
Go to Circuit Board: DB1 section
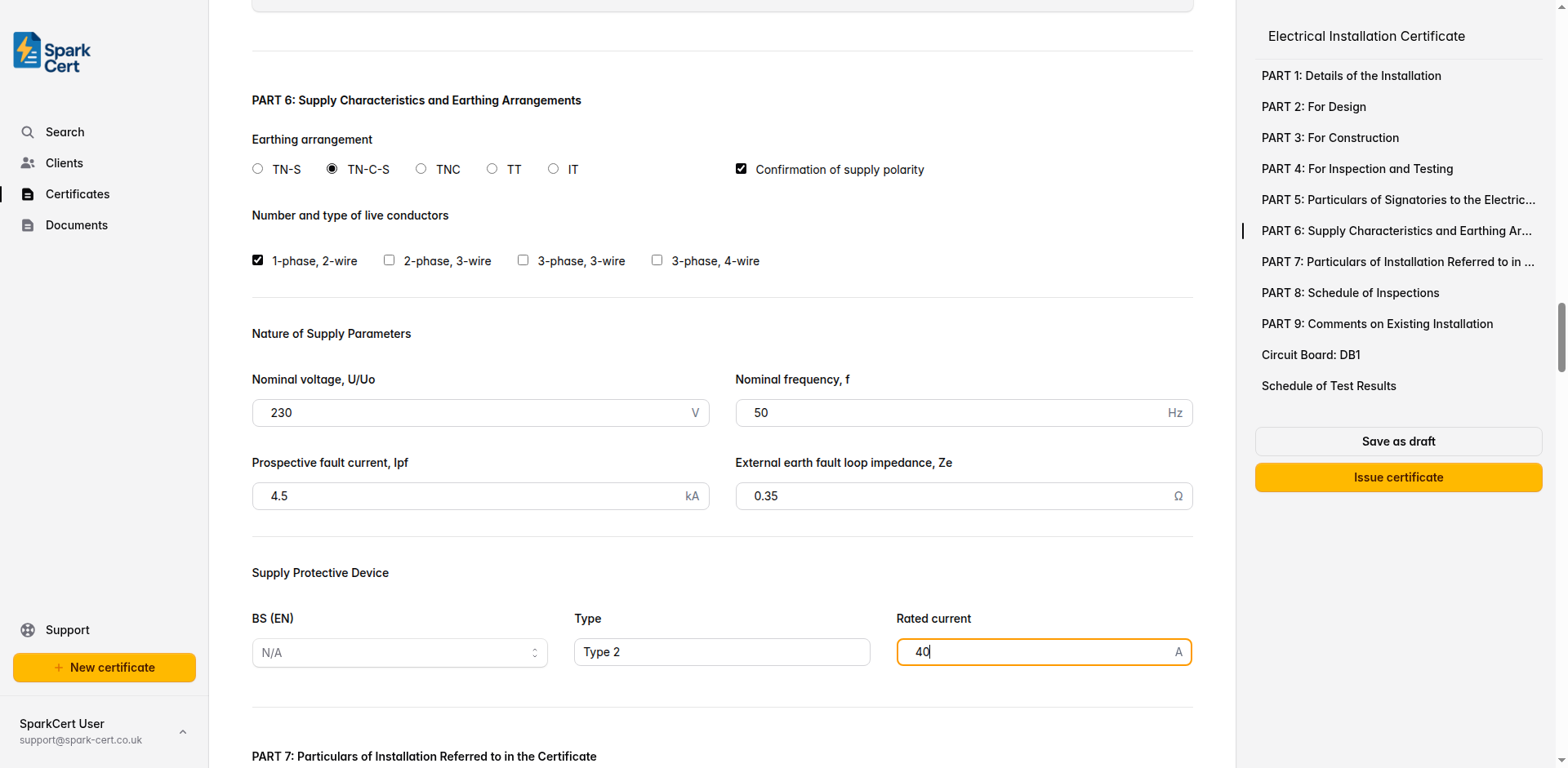point(1311,355)
